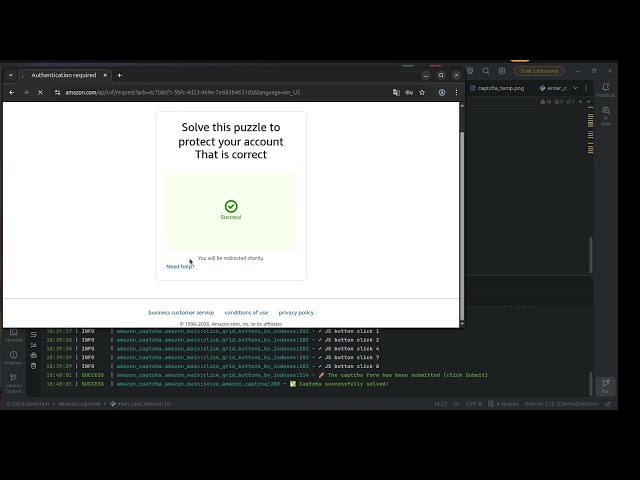Click the browser forward arrow
The height and width of the screenshot is (480, 640).
[26, 93]
